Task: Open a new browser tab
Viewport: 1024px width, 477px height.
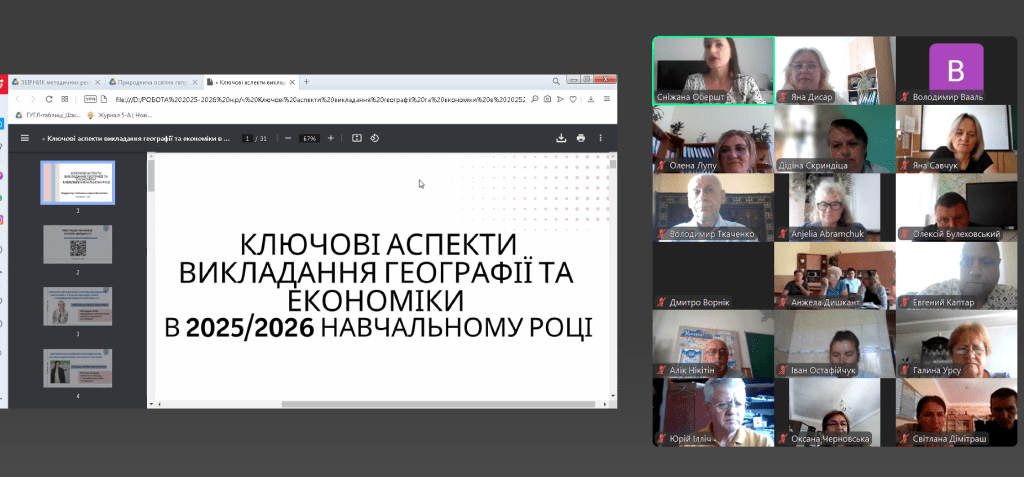Action: pos(306,82)
